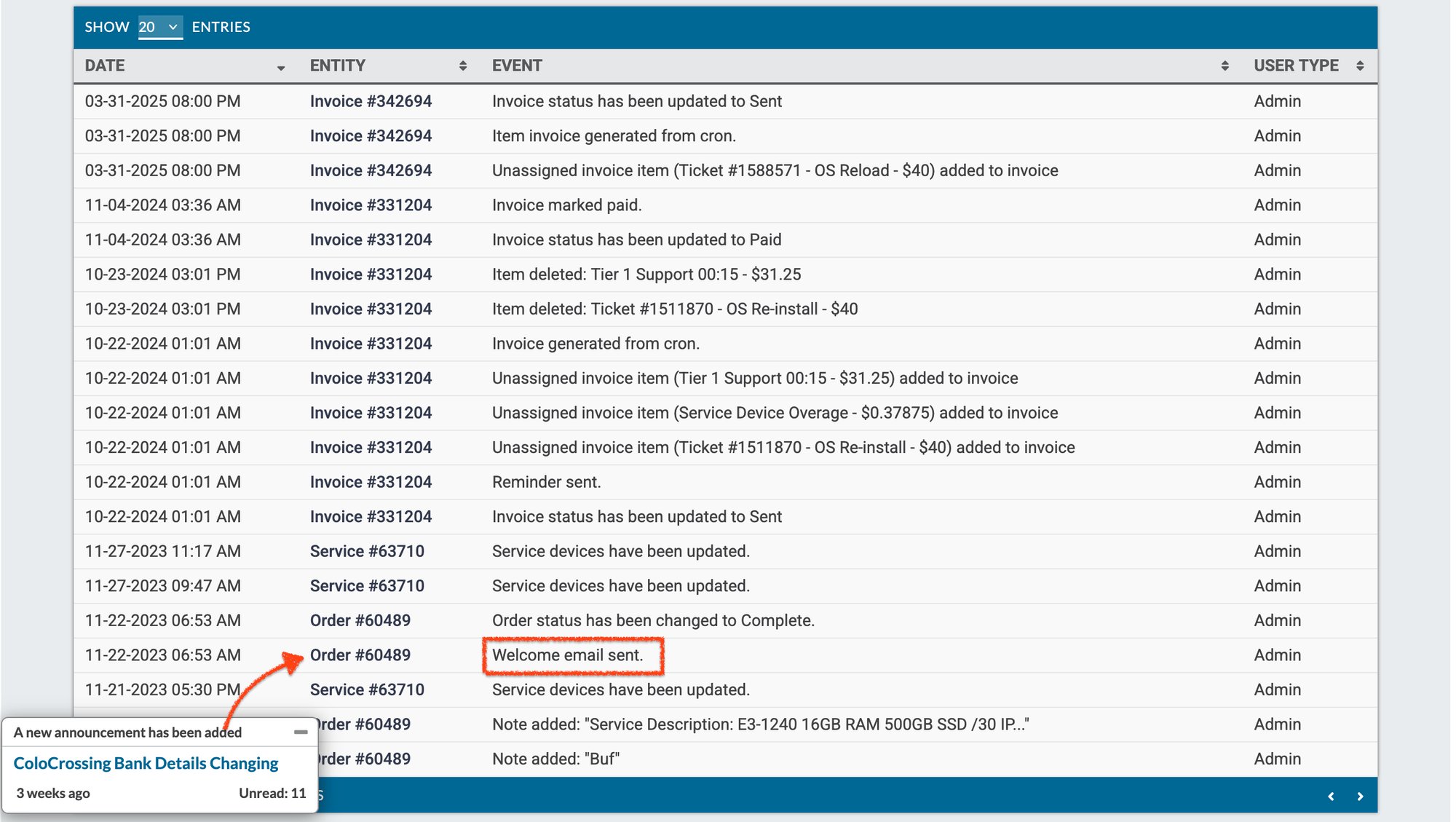Click the Unread: 11 counter in popup
The width and height of the screenshot is (1456, 822).
point(272,793)
